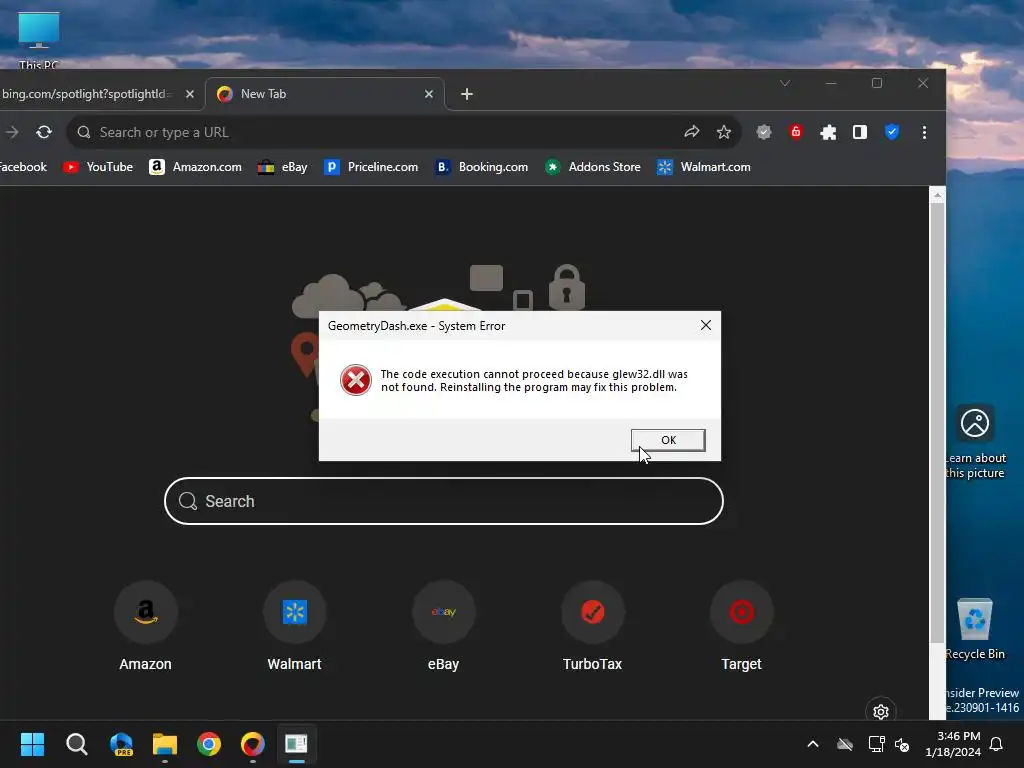Viewport: 1024px width, 768px height.
Task: Go forward using the forward arrow
Action: click(12, 133)
